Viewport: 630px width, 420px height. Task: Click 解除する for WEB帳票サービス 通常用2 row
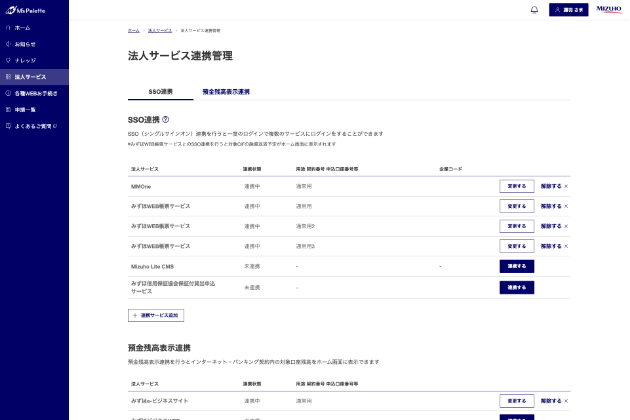554,226
